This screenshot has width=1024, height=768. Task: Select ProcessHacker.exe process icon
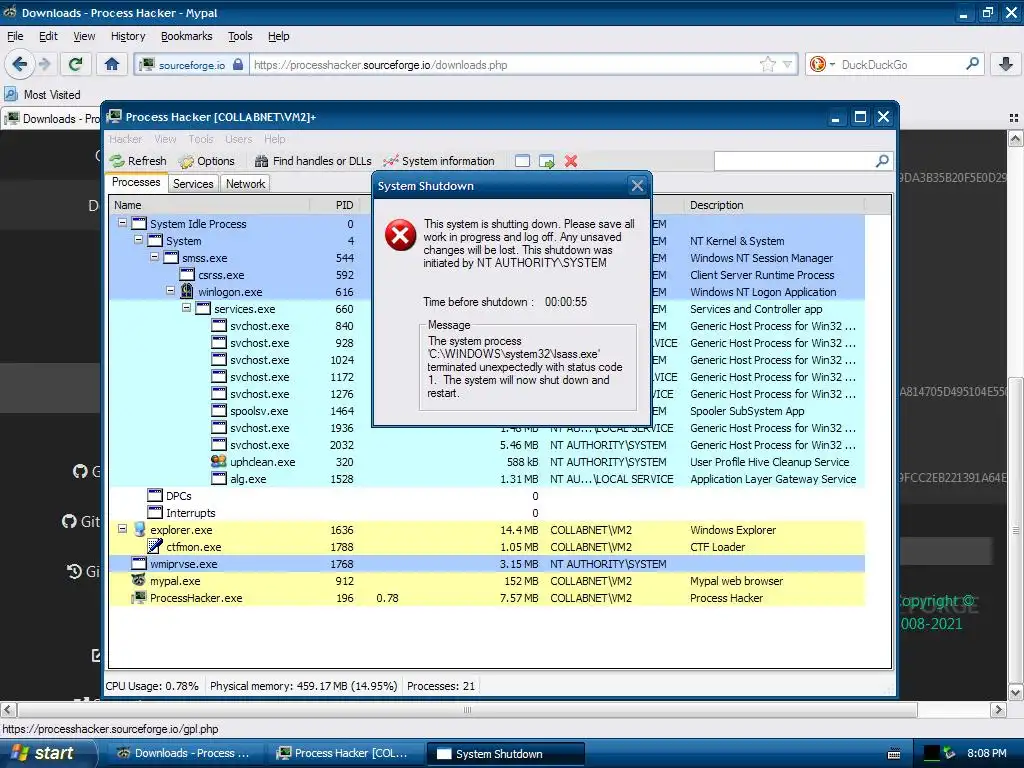point(138,597)
